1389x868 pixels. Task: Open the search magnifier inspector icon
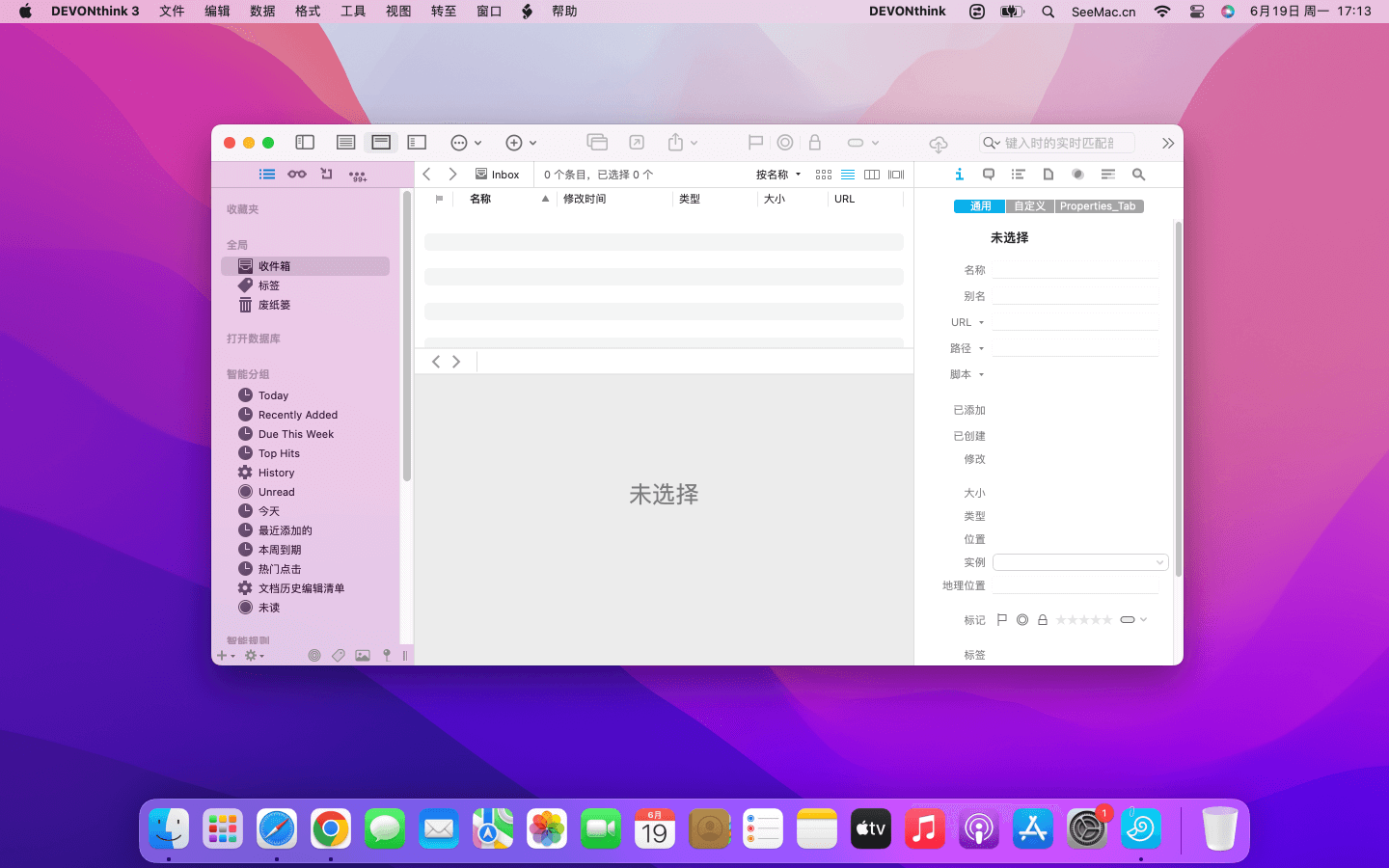[x=1138, y=175]
